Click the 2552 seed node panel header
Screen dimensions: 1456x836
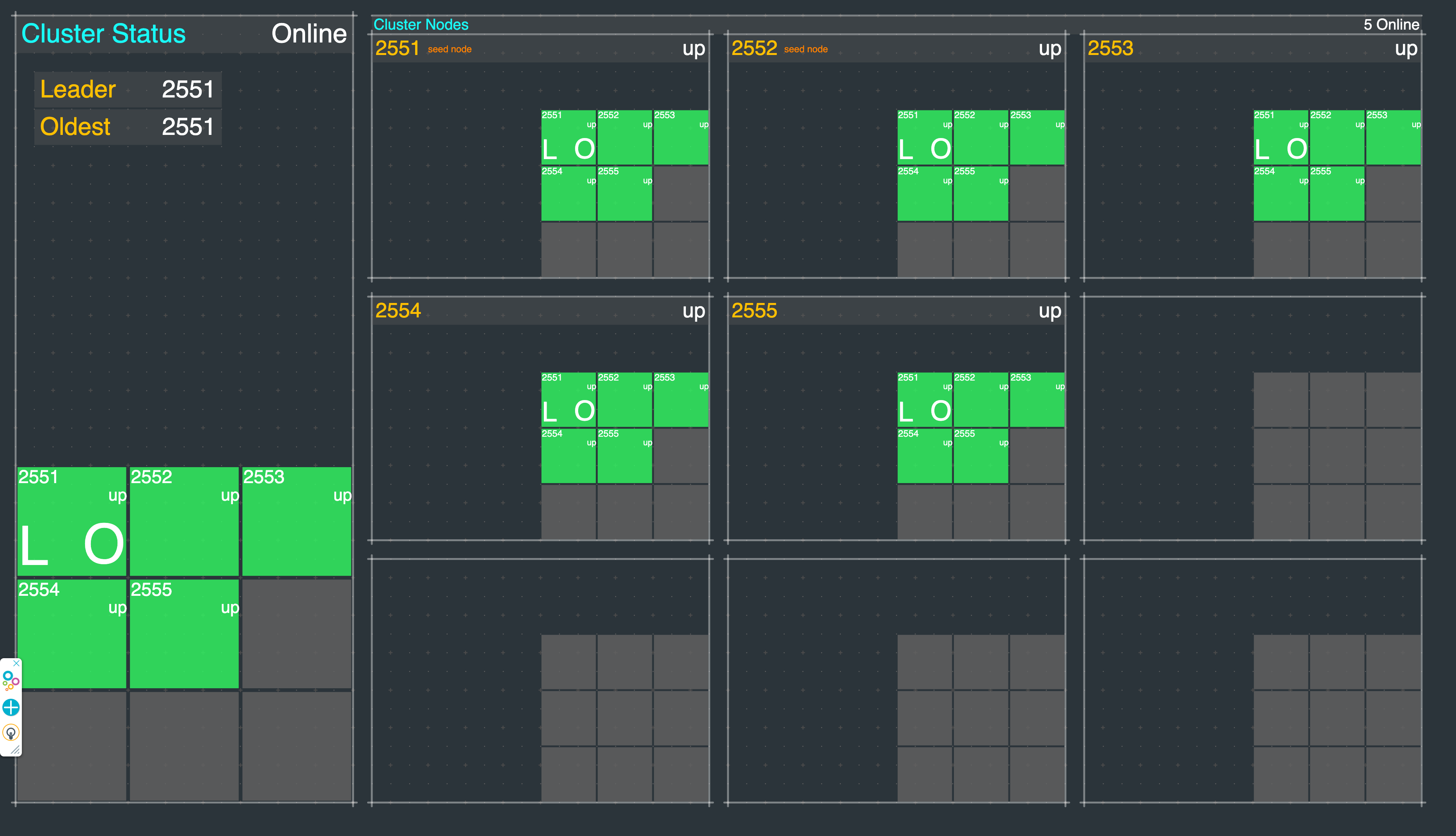click(x=896, y=49)
